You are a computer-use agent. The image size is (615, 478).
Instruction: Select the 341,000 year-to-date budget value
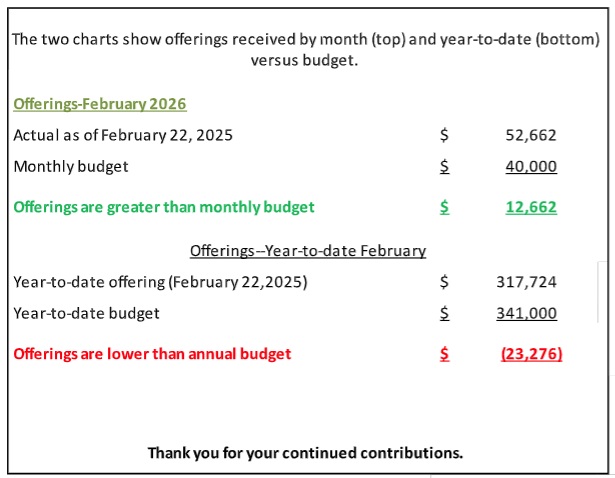pos(526,313)
